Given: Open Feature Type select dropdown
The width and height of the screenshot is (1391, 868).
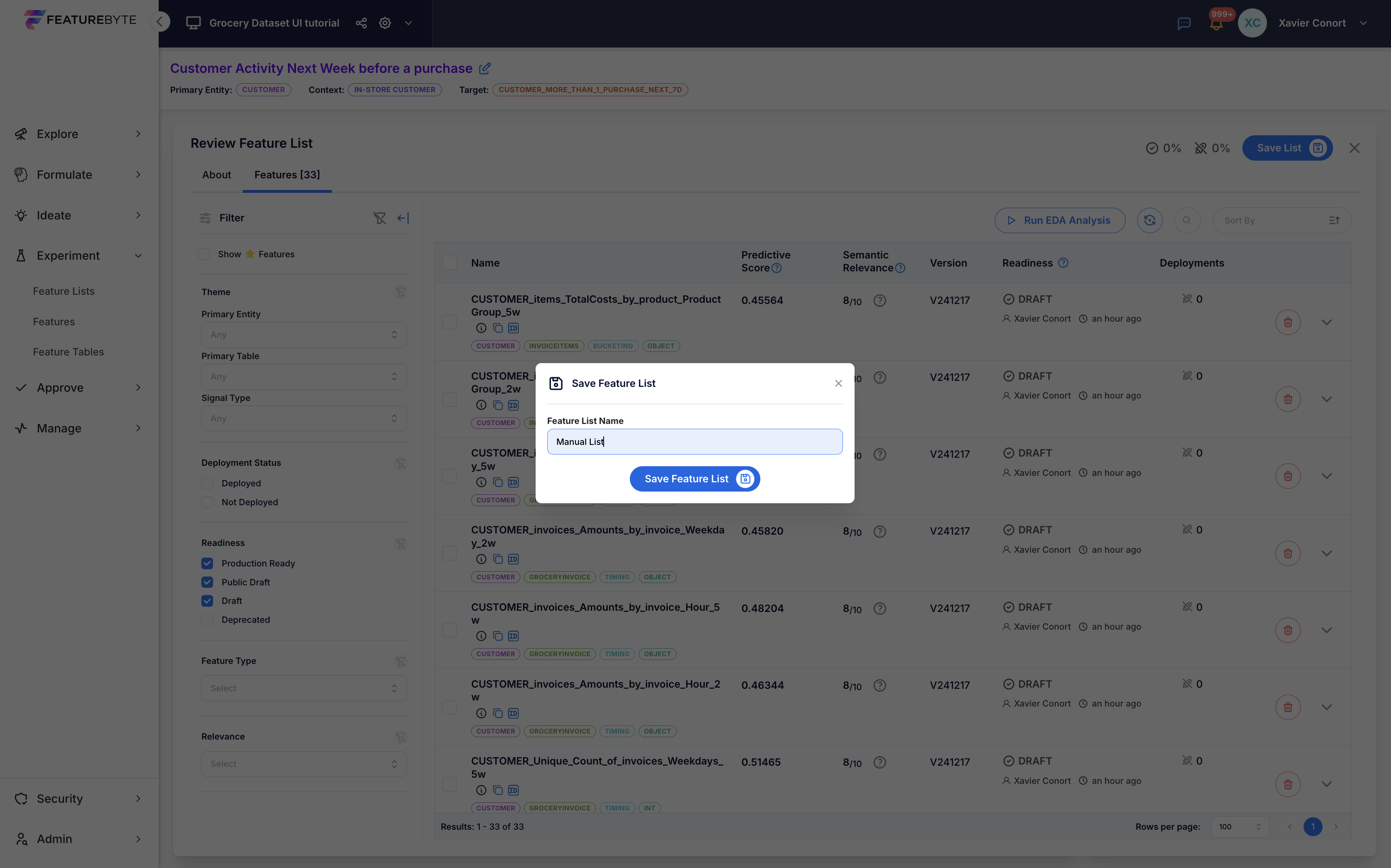Looking at the screenshot, I should [304, 688].
